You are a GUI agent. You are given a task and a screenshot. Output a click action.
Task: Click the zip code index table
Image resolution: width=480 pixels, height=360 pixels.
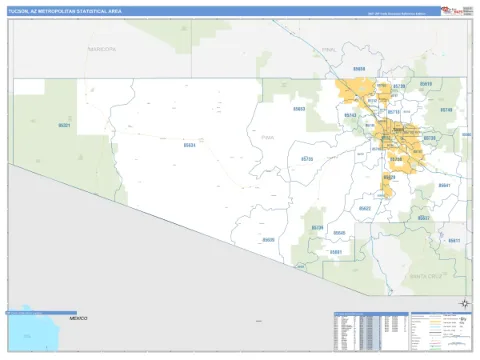[371, 331]
